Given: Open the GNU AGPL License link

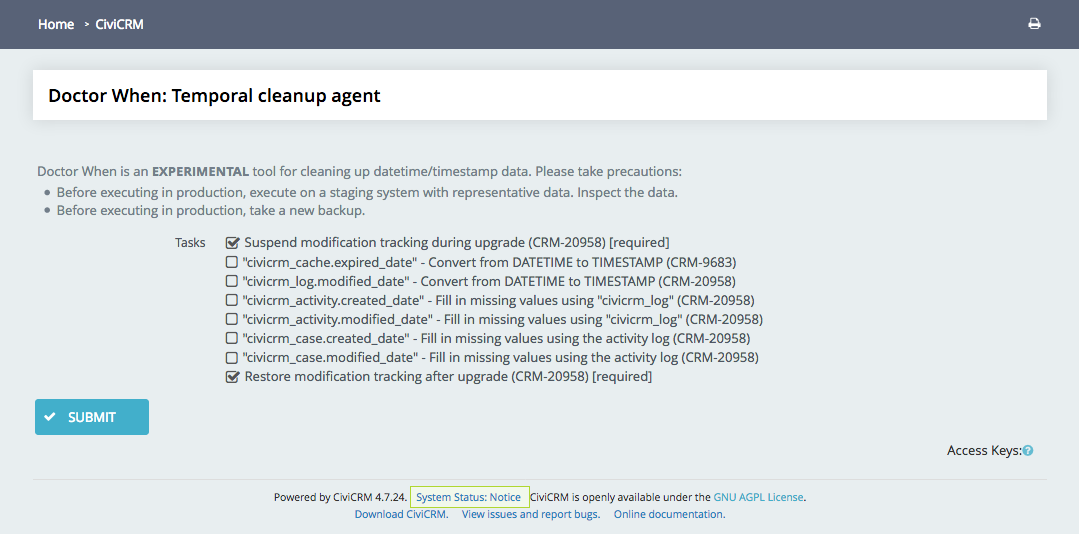Looking at the screenshot, I should coord(758,497).
